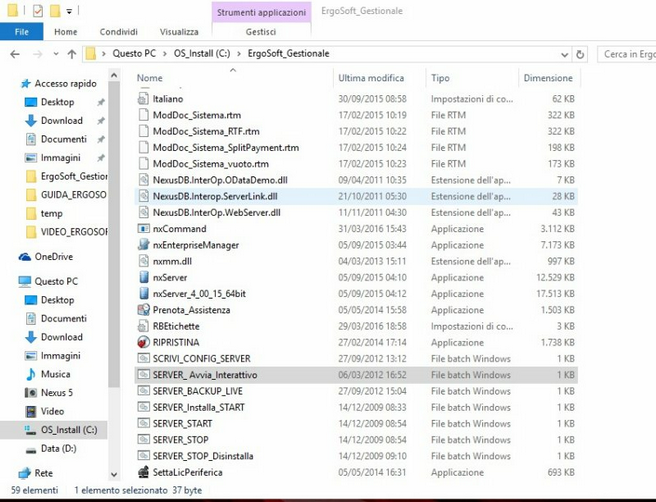656x502 pixels.
Task: Click Questo PC in the address breadcrumb
Action: pos(134,54)
